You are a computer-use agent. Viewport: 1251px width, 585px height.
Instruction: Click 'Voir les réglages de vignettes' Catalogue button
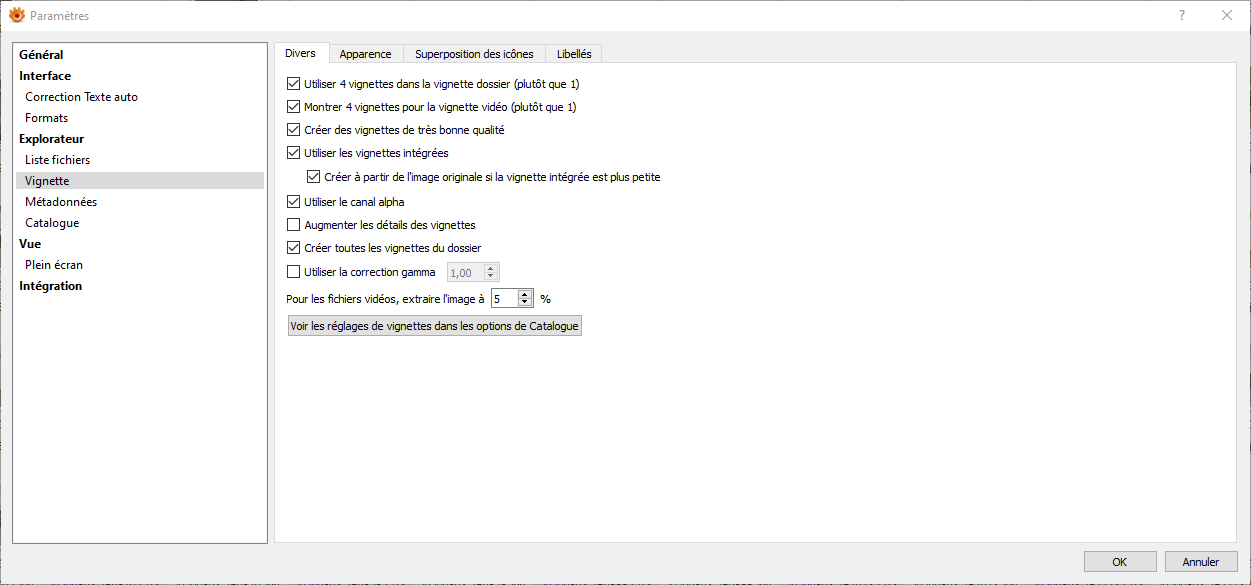coord(434,326)
